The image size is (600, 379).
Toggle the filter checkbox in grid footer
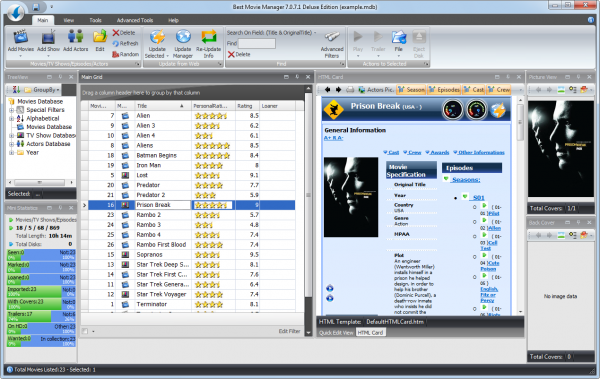85,331
